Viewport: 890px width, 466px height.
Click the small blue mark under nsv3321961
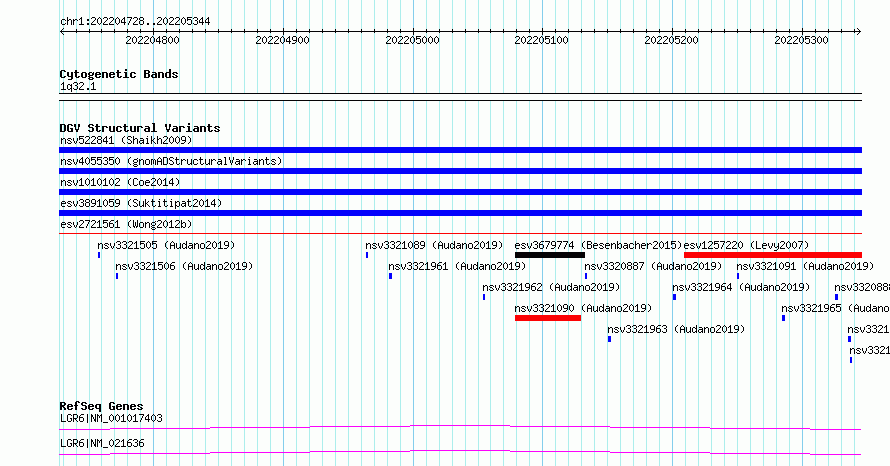[391, 276]
